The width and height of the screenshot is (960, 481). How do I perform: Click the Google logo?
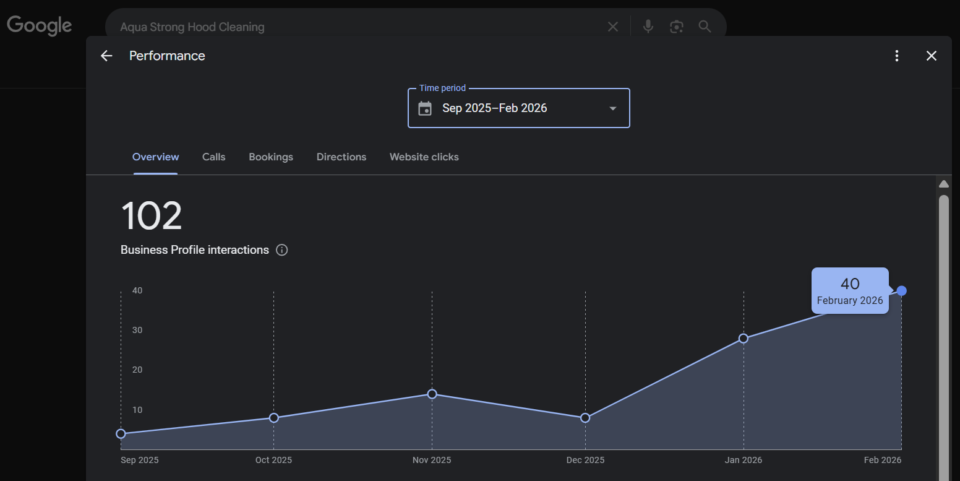coord(40,26)
